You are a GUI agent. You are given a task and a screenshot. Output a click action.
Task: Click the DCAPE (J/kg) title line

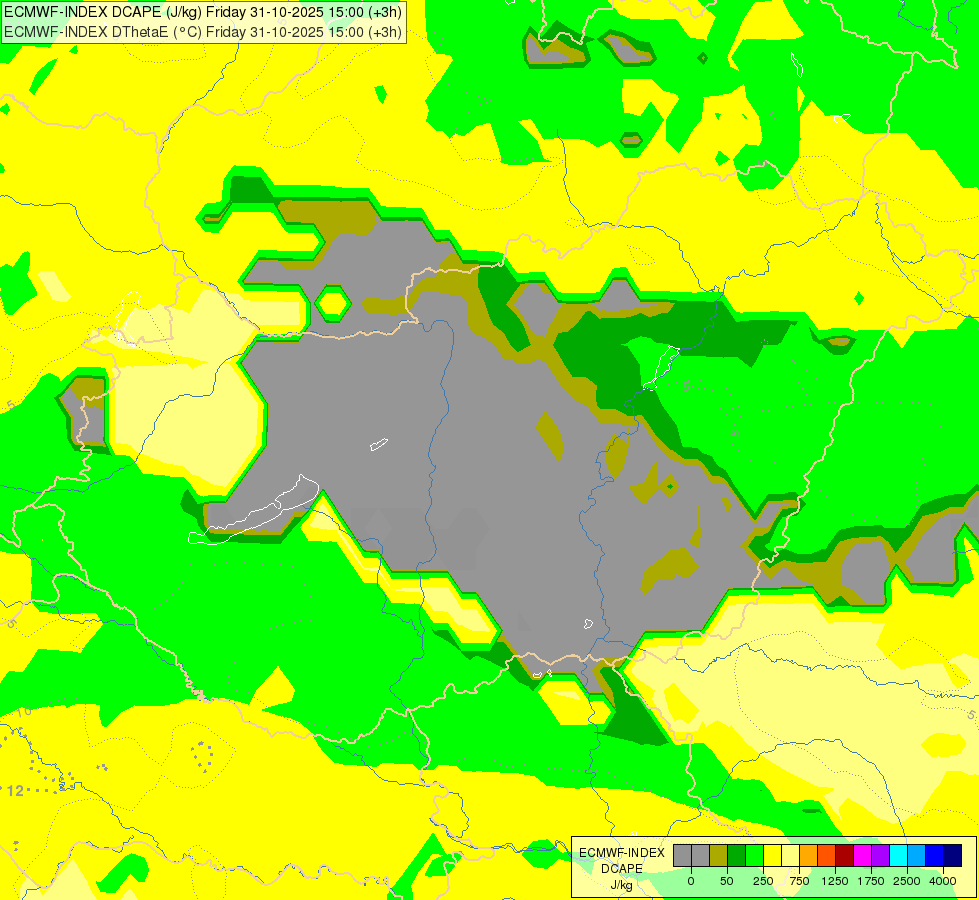203,12
